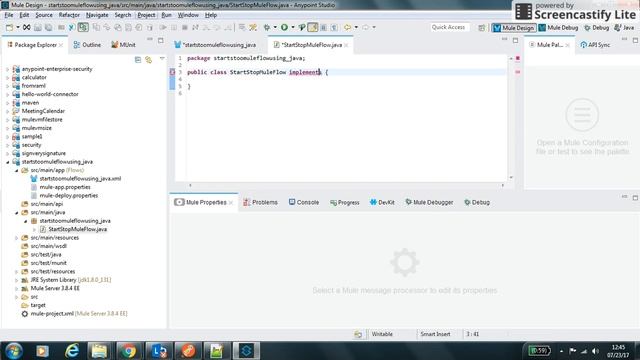Image resolution: width=640 pixels, height=360 pixels.
Task: Click the show source status bar icon
Action: click(x=358, y=334)
